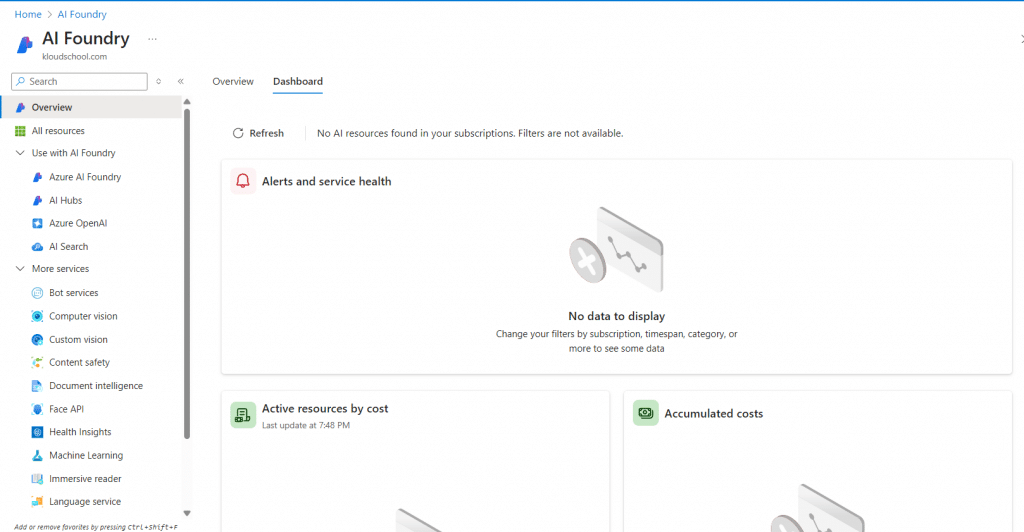Click the Immersive reader icon
The height and width of the screenshot is (532, 1024).
(38, 478)
